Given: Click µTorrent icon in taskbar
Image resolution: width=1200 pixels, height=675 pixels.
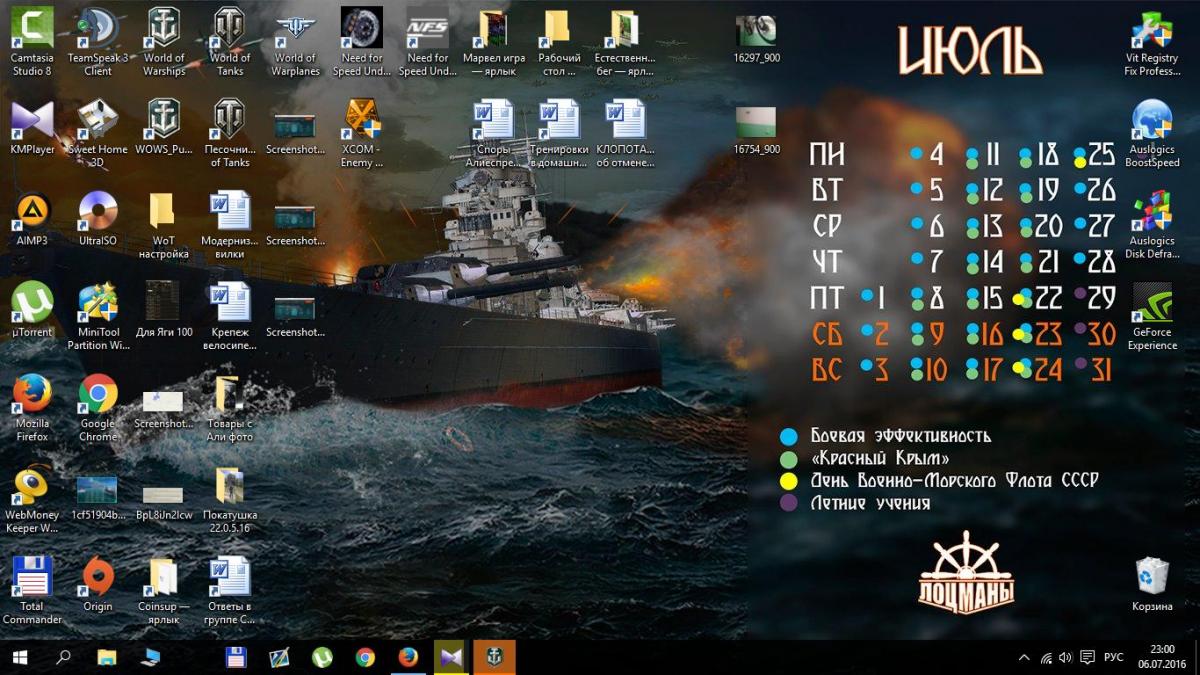Looking at the screenshot, I should point(322,657).
